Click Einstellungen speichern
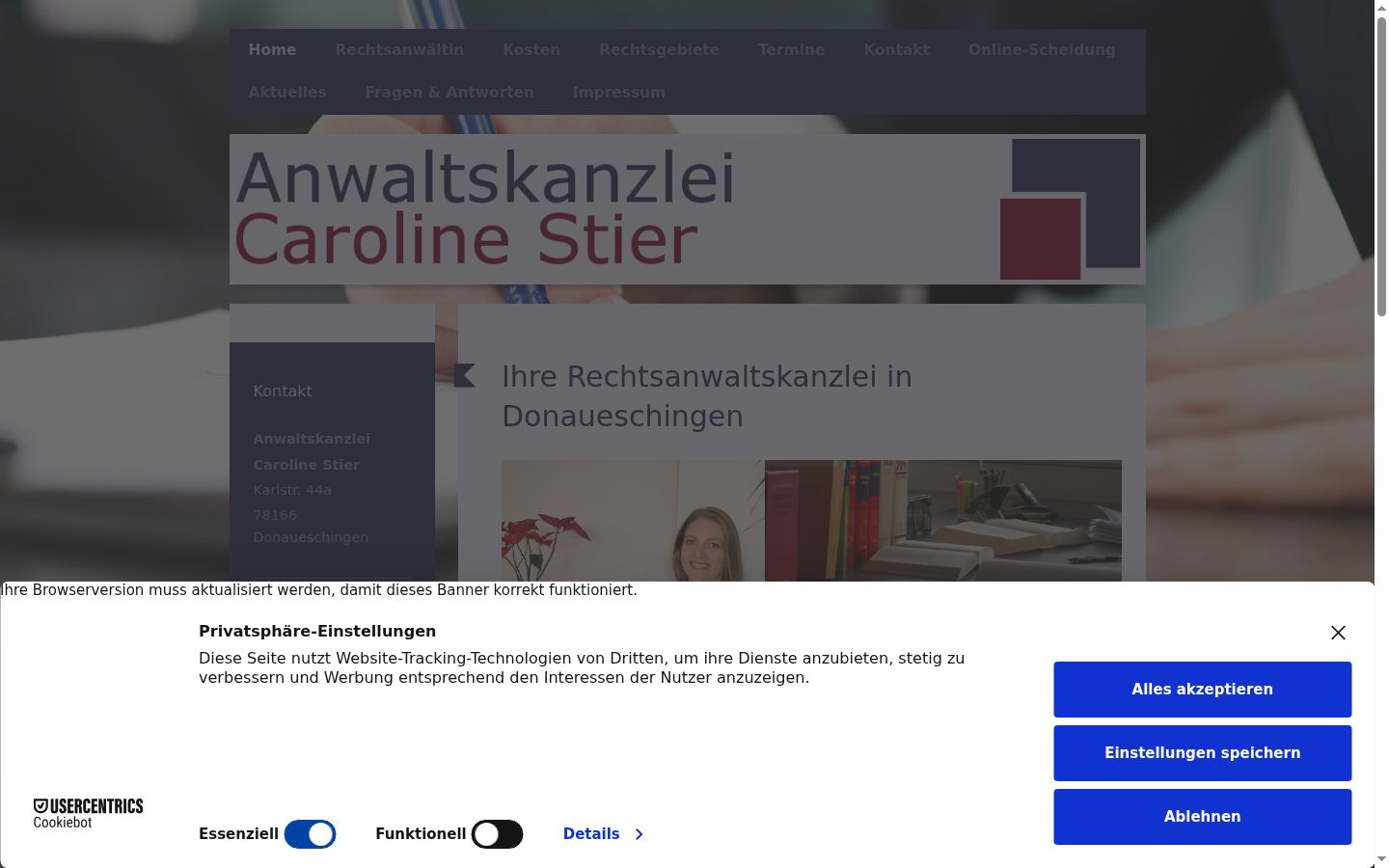Image resolution: width=1389 pixels, height=868 pixels. pyautogui.click(x=1202, y=753)
